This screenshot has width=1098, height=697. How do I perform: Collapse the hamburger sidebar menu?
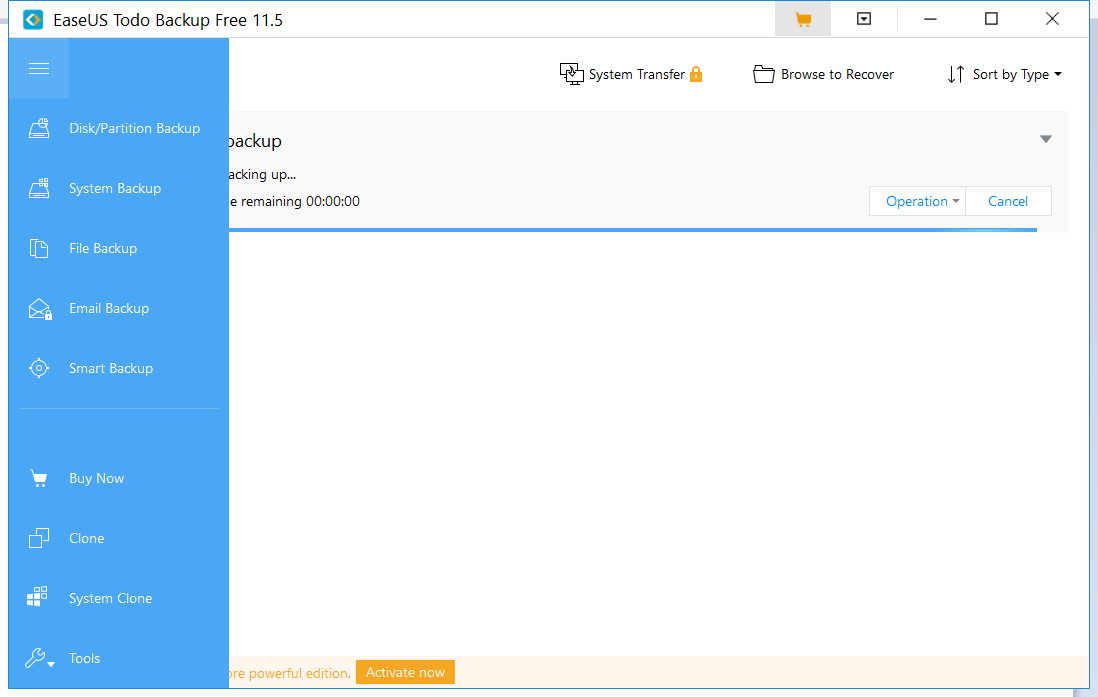pyautogui.click(x=39, y=68)
